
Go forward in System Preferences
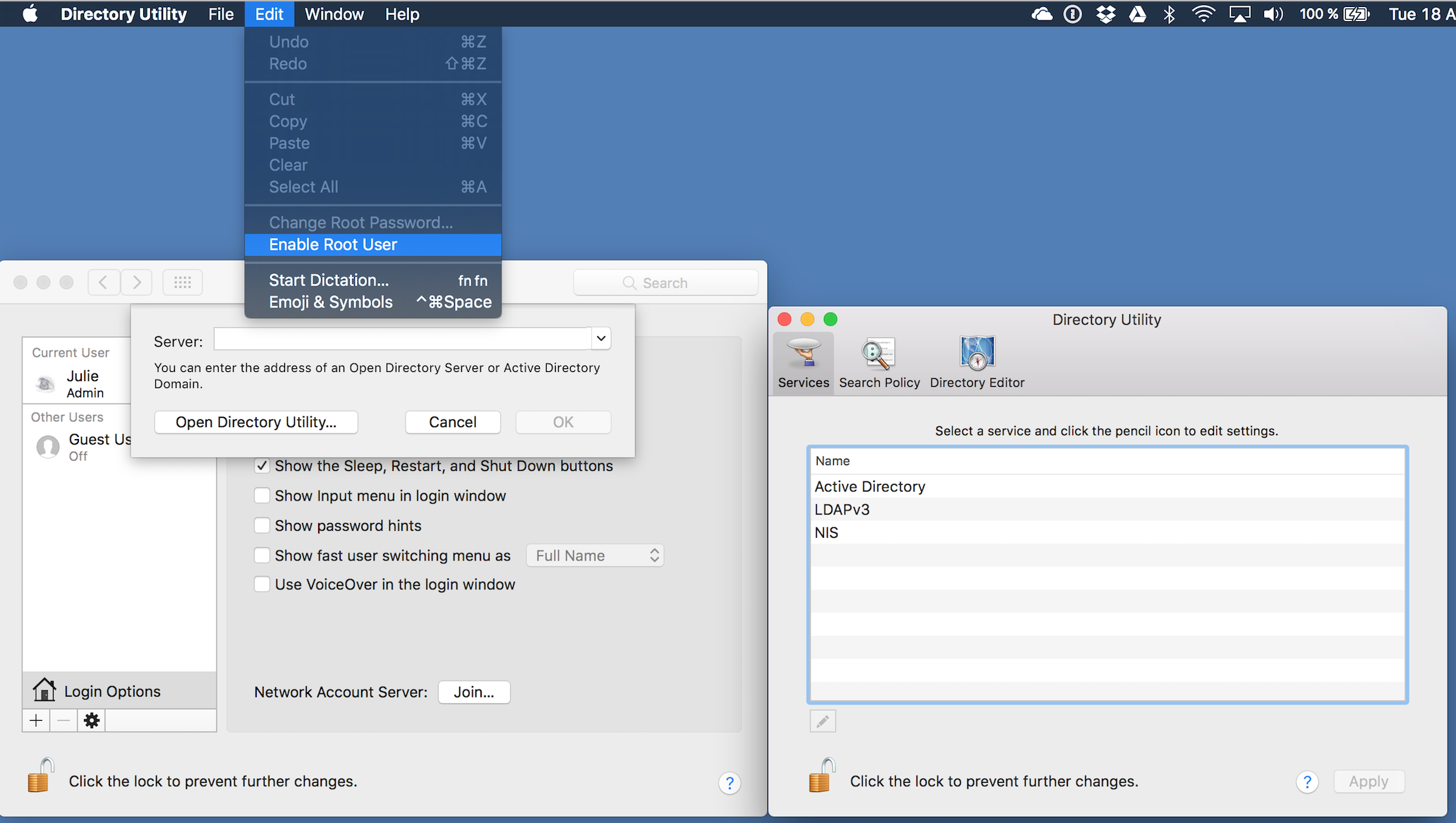point(136,282)
